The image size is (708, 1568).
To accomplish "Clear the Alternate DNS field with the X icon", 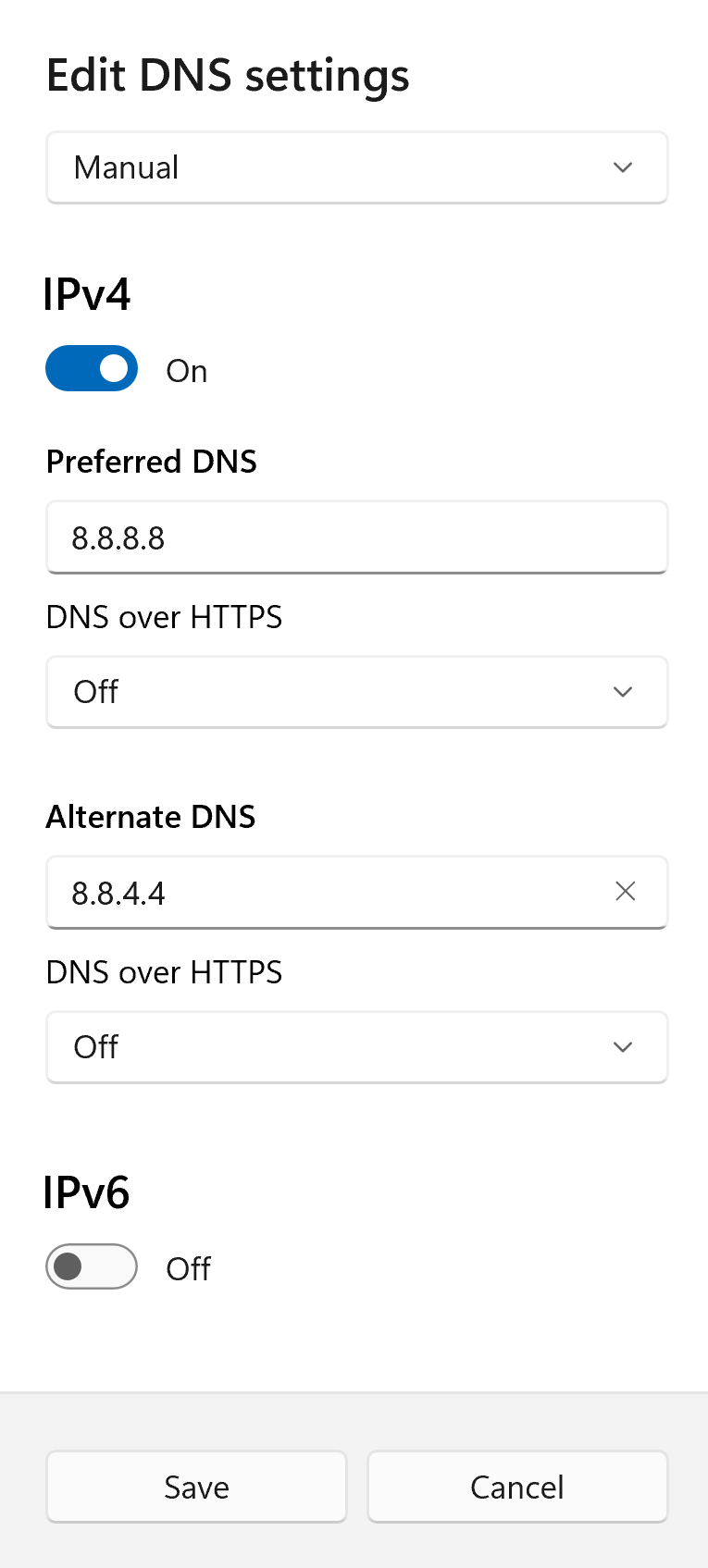I will click(626, 892).
